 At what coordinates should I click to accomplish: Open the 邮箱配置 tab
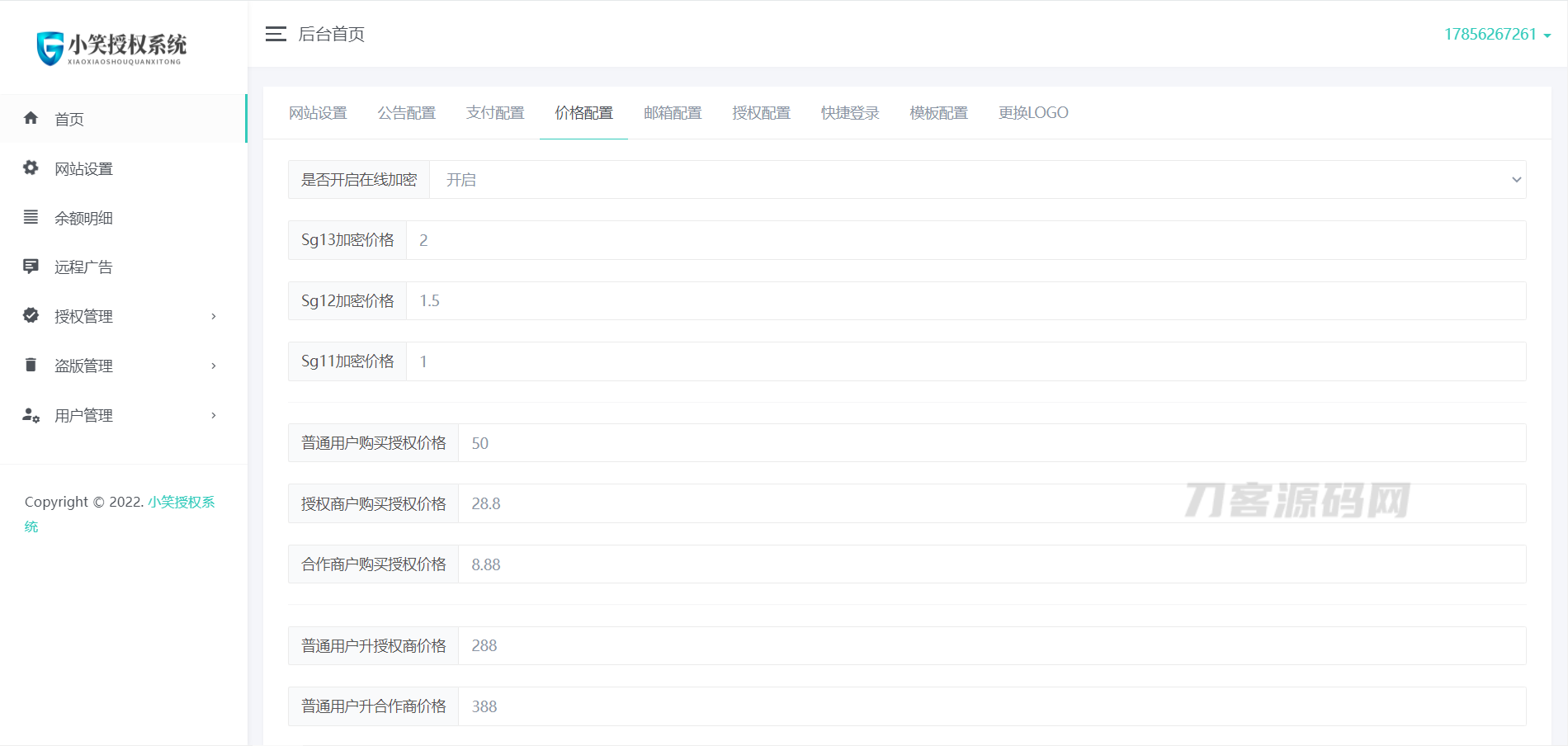[x=673, y=113]
